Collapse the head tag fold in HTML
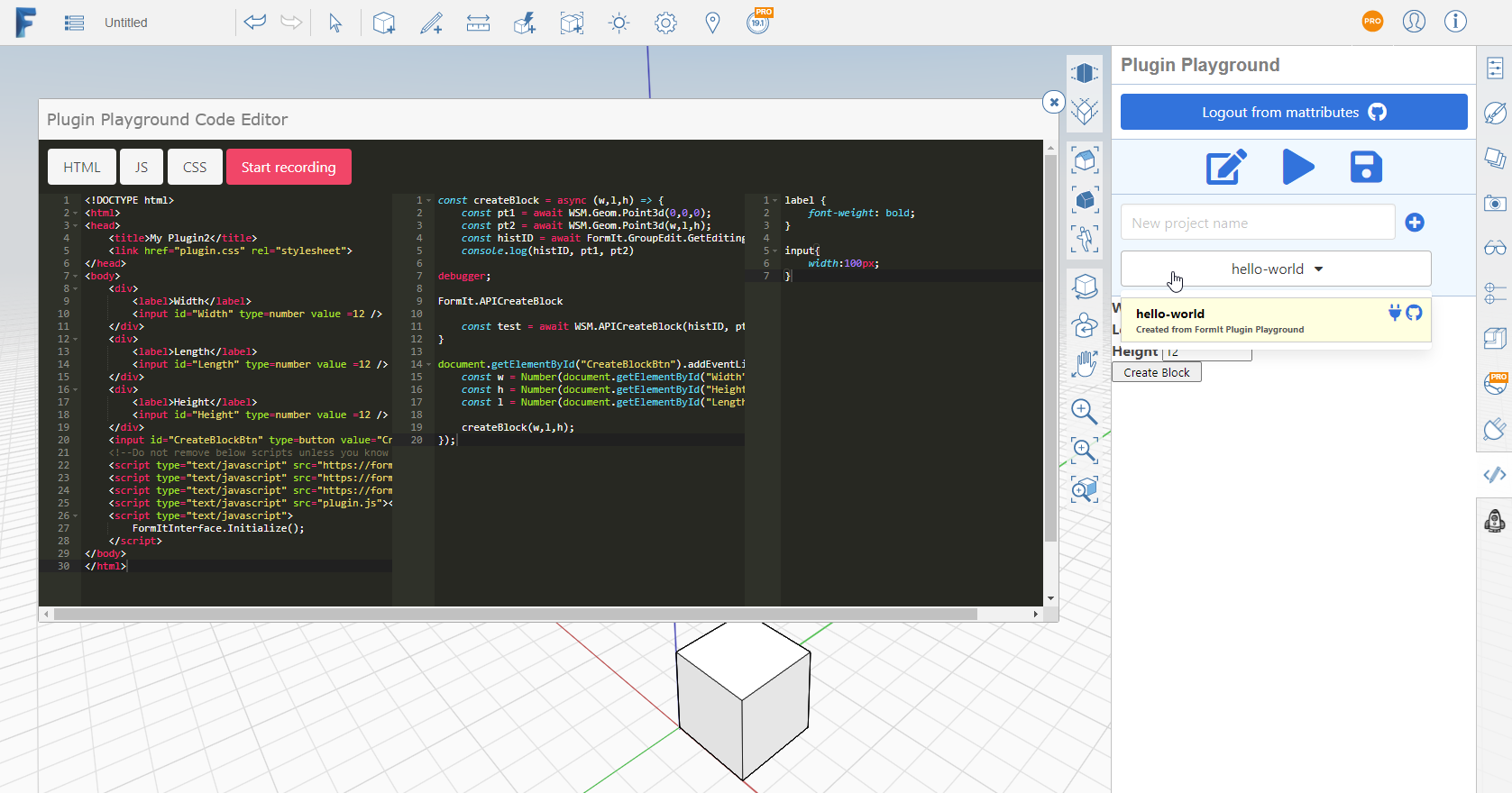 [x=76, y=225]
